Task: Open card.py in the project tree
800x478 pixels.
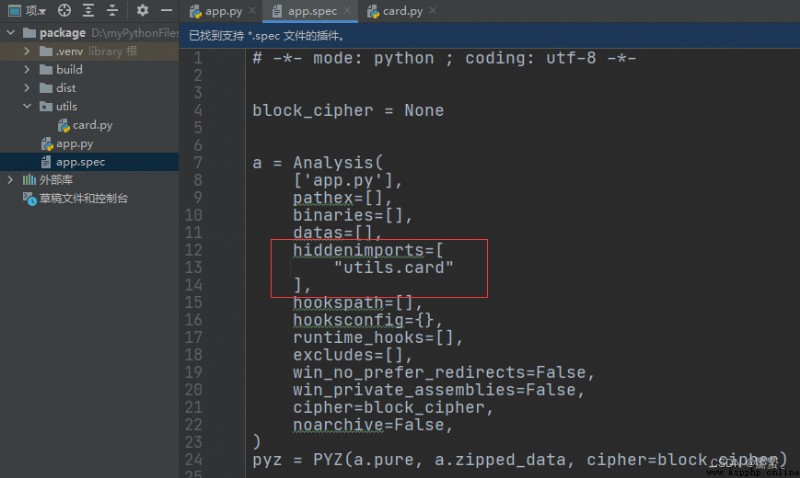Action: (x=89, y=125)
